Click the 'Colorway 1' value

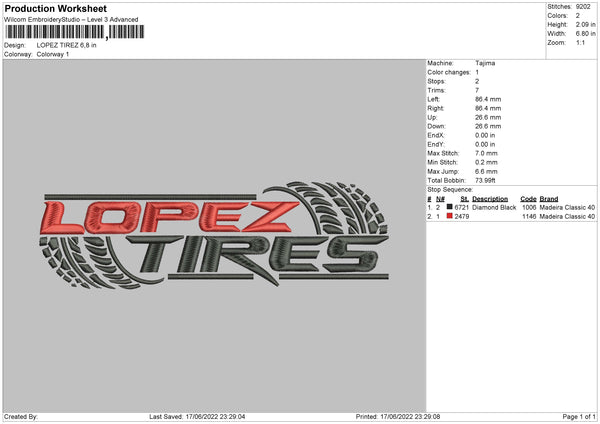pyautogui.click(x=53, y=54)
